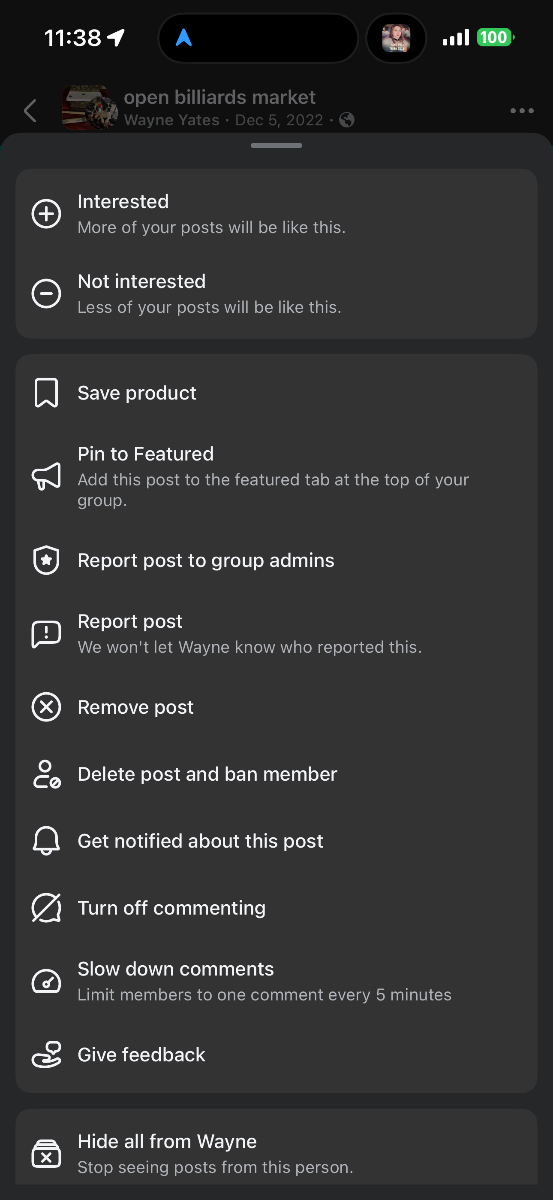Open the open billiards market group thumbnail
The image size is (553, 1200).
pyautogui.click(x=86, y=108)
